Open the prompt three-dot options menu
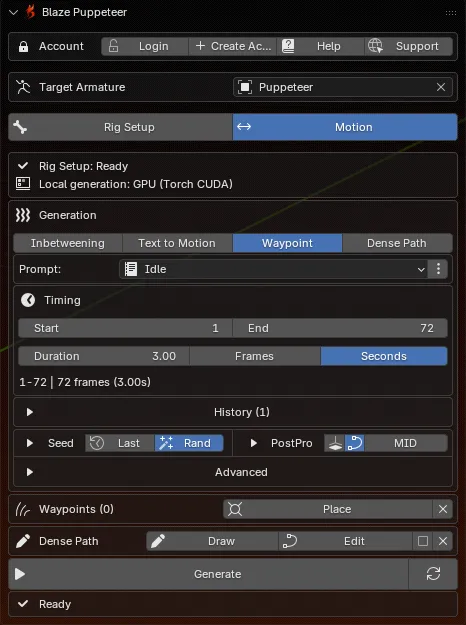Screen dimensions: 466x625 (x=438, y=269)
